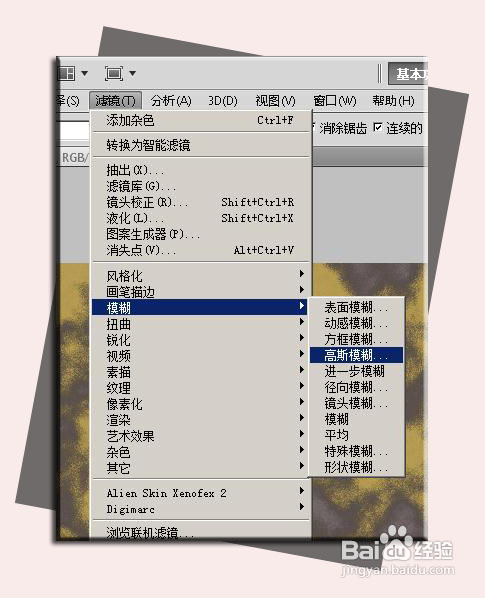Open 消失点(V)... filter

click(x=201, y=250)
